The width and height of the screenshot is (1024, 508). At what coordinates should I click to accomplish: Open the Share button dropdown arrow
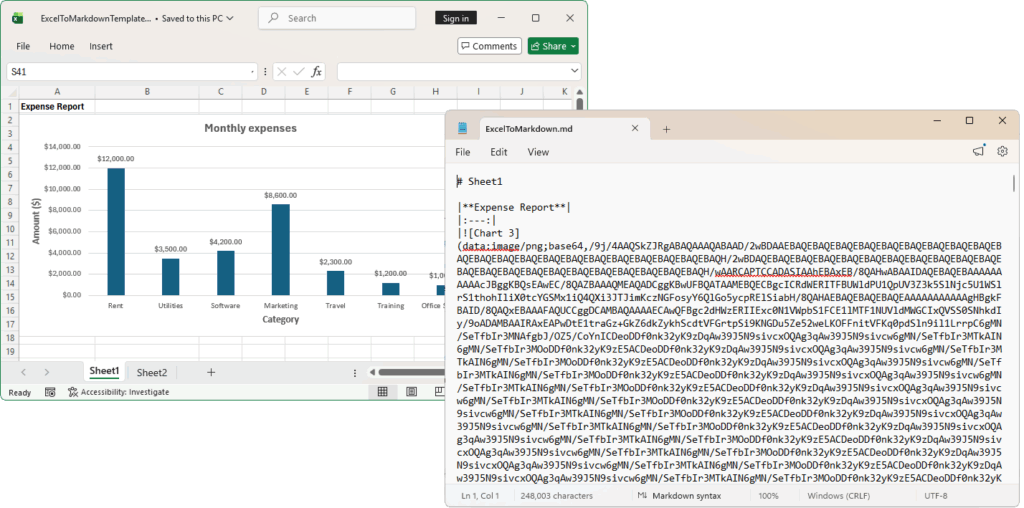(x=573, y=46)
